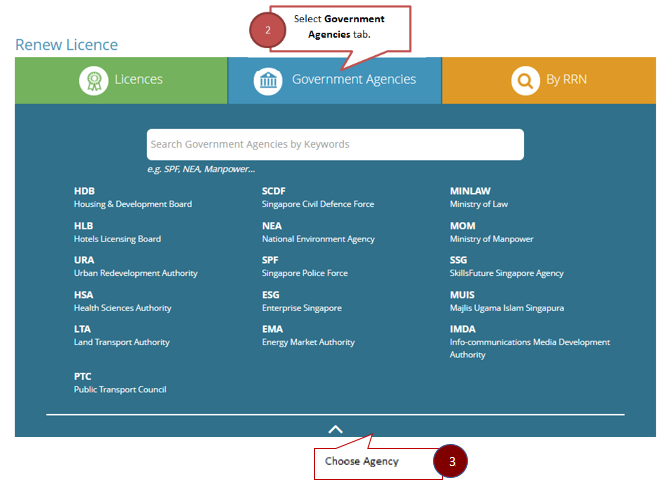The image size is (657, 481).
Task: Choose LTA Land Transport Authority
Action: pyautogui.click(x=121, y=335)
